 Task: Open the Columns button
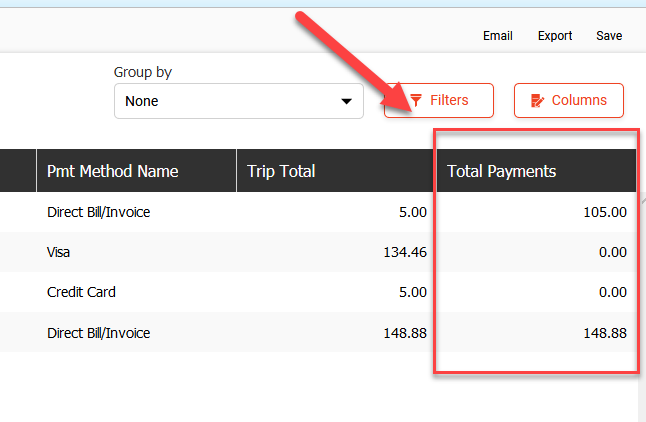(569, 101)
